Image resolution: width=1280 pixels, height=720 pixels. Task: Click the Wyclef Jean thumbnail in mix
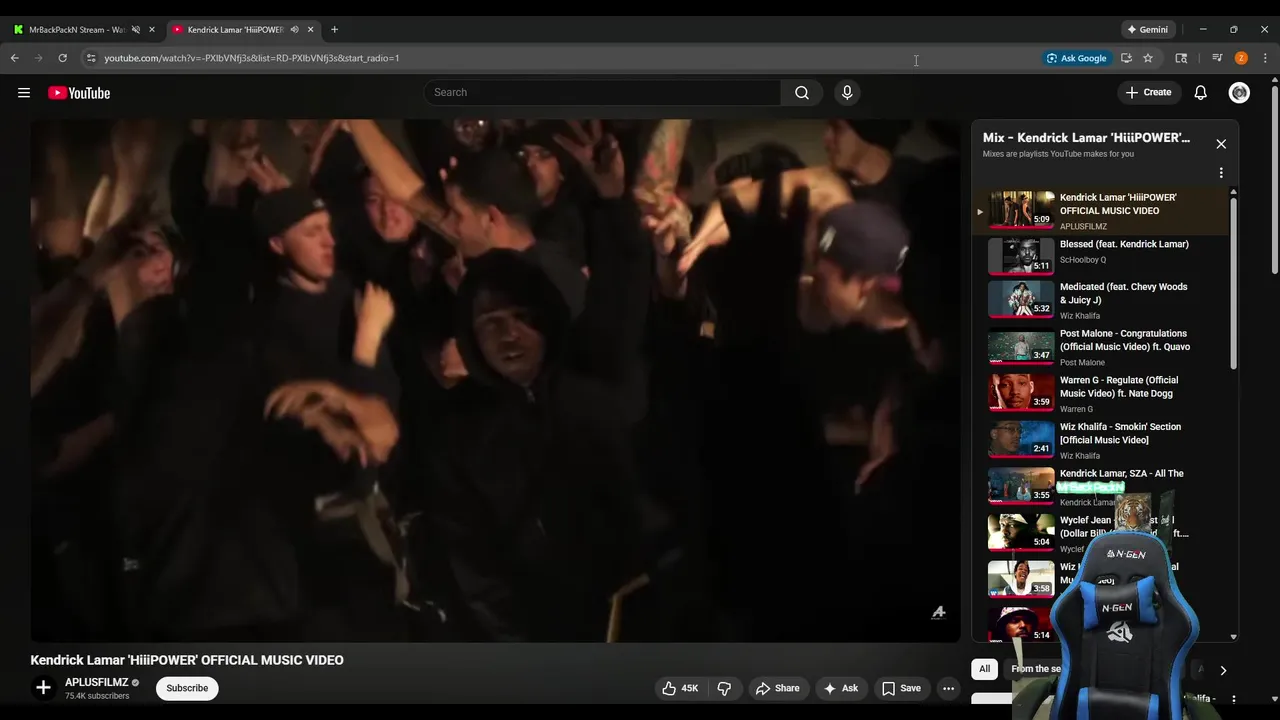coord(1021,533)
